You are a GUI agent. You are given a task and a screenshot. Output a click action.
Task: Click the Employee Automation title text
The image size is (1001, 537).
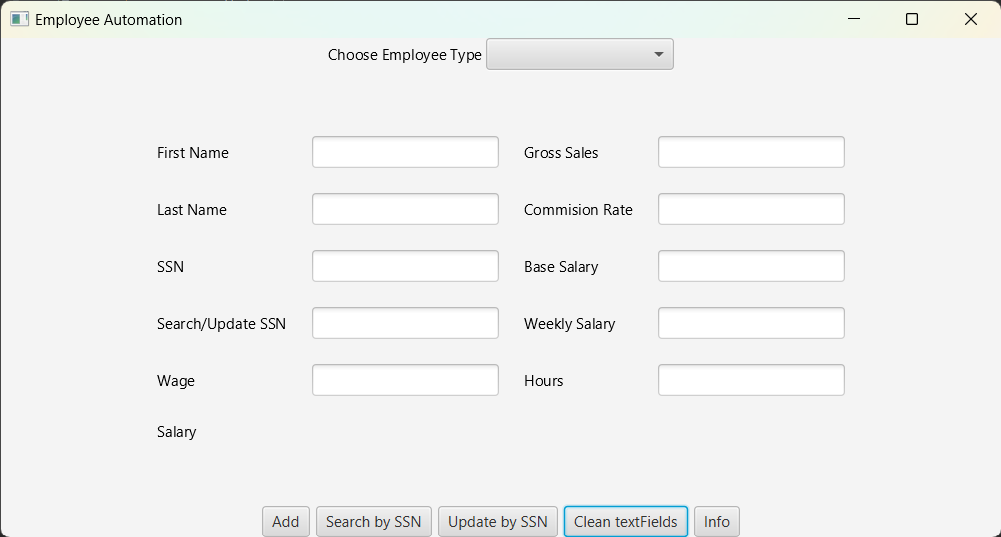[x=109, y=20]
